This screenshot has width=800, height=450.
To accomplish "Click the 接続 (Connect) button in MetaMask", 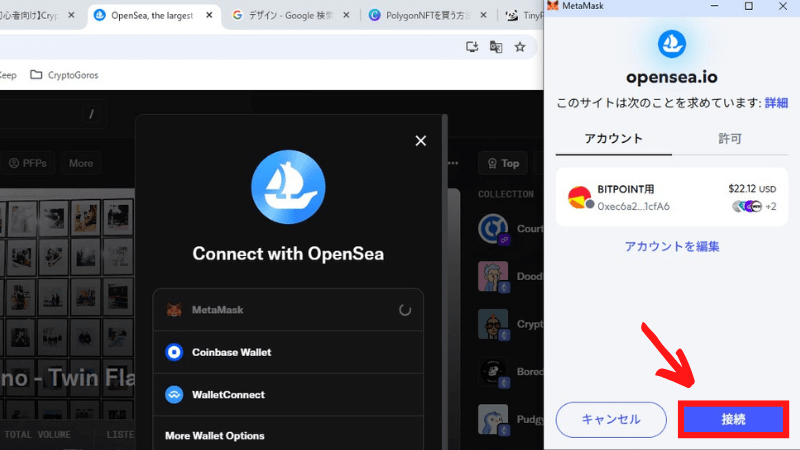I will (733, 419).
